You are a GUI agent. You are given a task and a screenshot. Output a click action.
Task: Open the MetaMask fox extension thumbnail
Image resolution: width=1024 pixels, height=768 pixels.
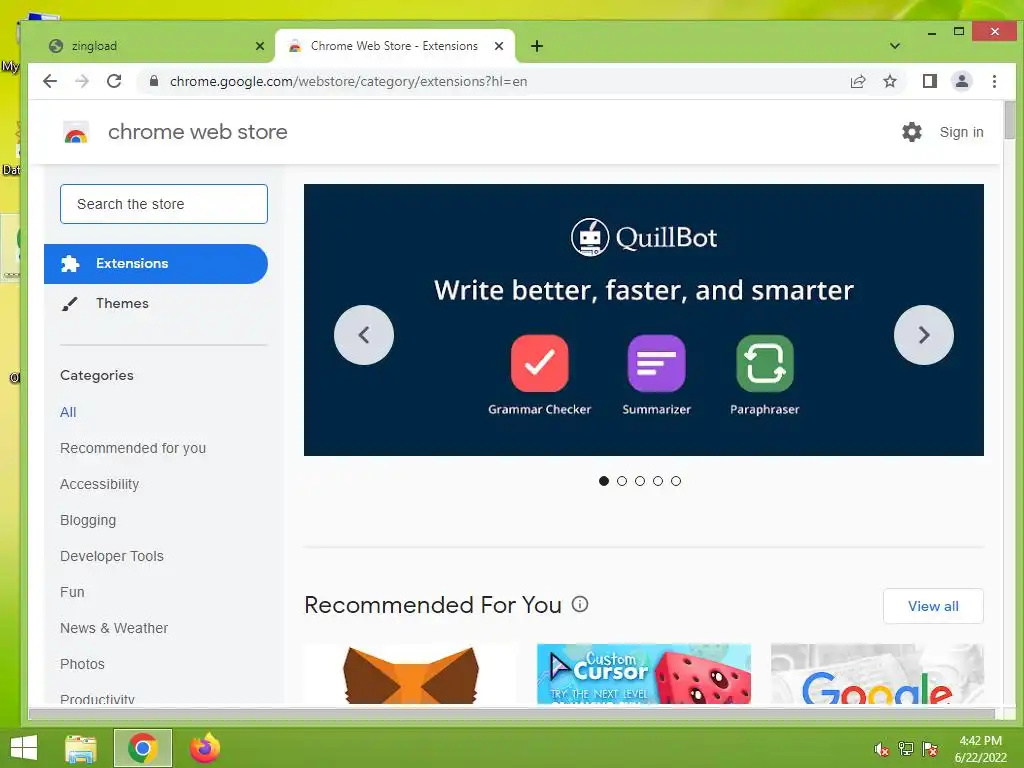[411, 673]
